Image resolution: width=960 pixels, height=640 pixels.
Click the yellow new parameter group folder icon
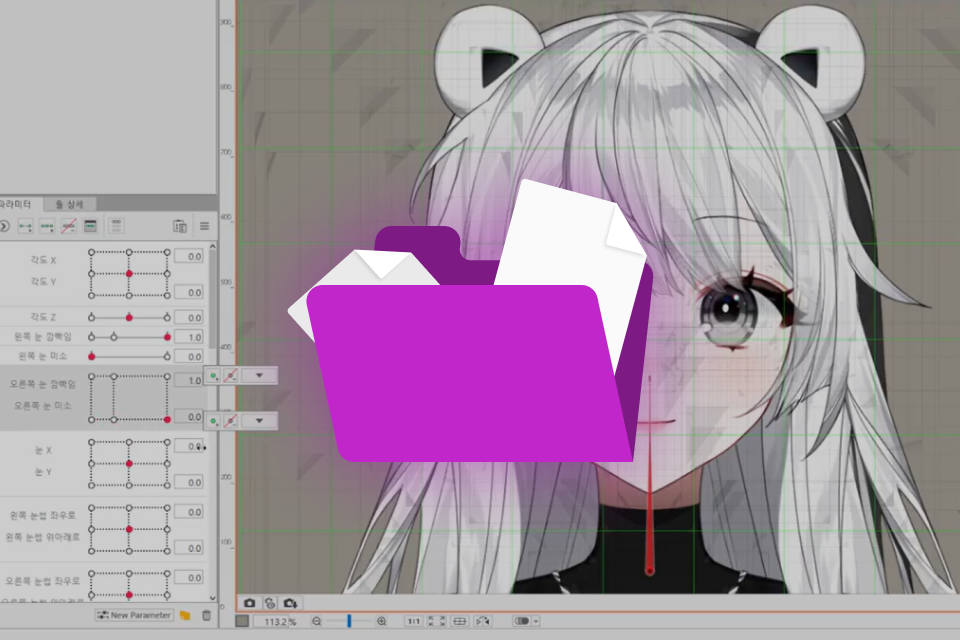click(x=185, y=616)
